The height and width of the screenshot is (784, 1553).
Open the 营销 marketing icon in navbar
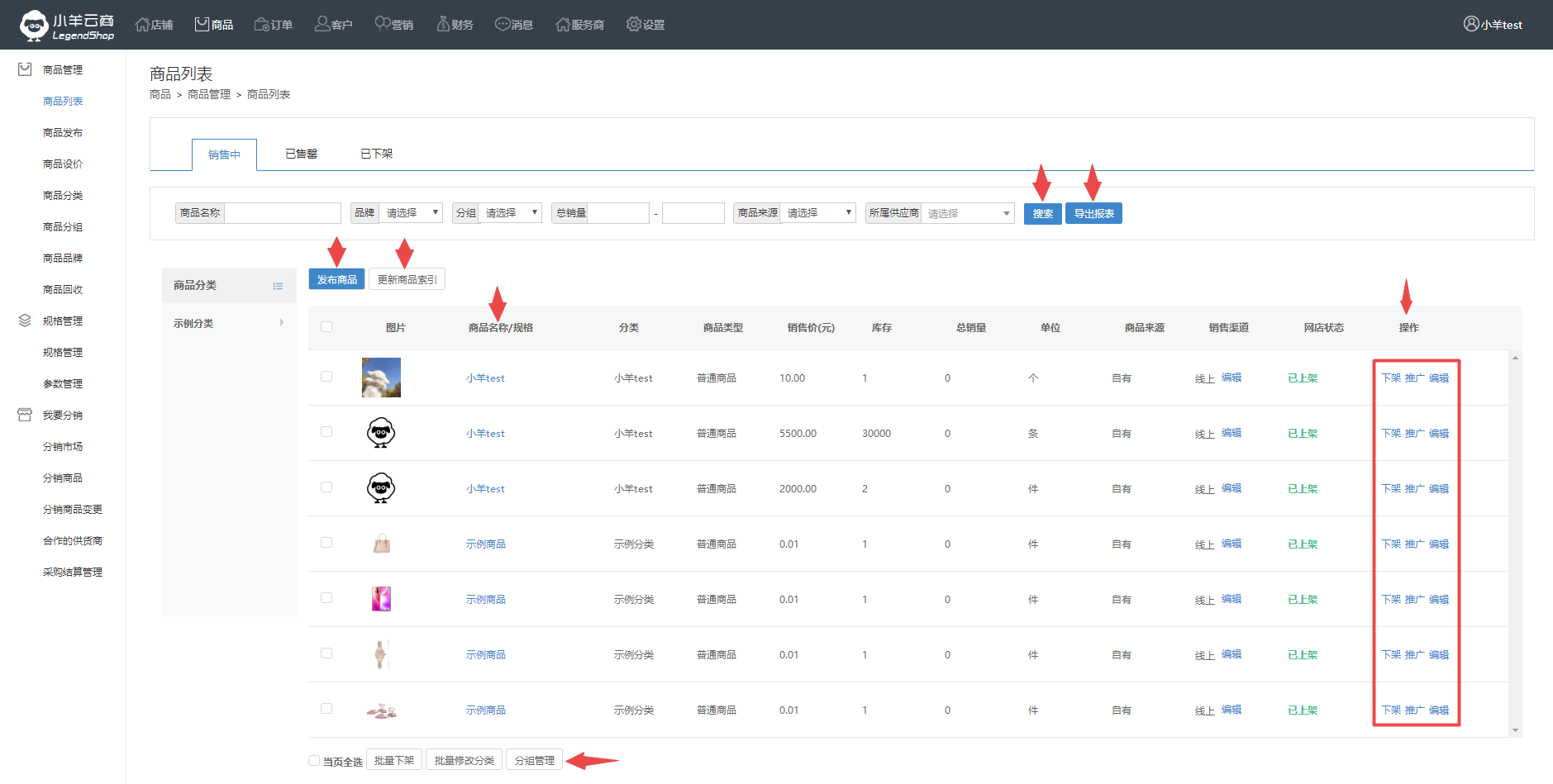[382, 24]
